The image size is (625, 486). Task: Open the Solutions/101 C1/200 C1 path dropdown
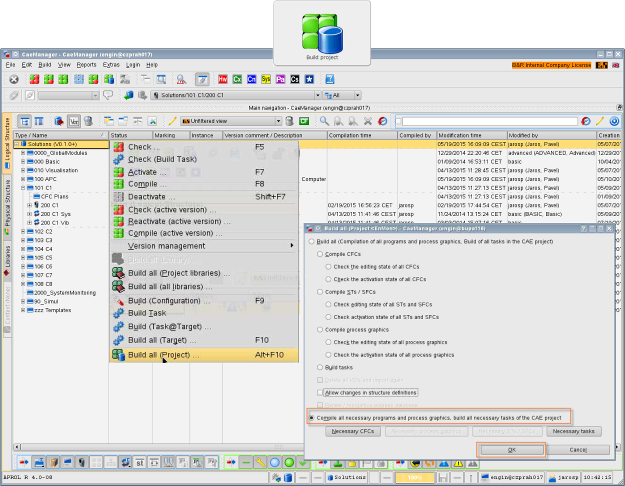point(318,95)
